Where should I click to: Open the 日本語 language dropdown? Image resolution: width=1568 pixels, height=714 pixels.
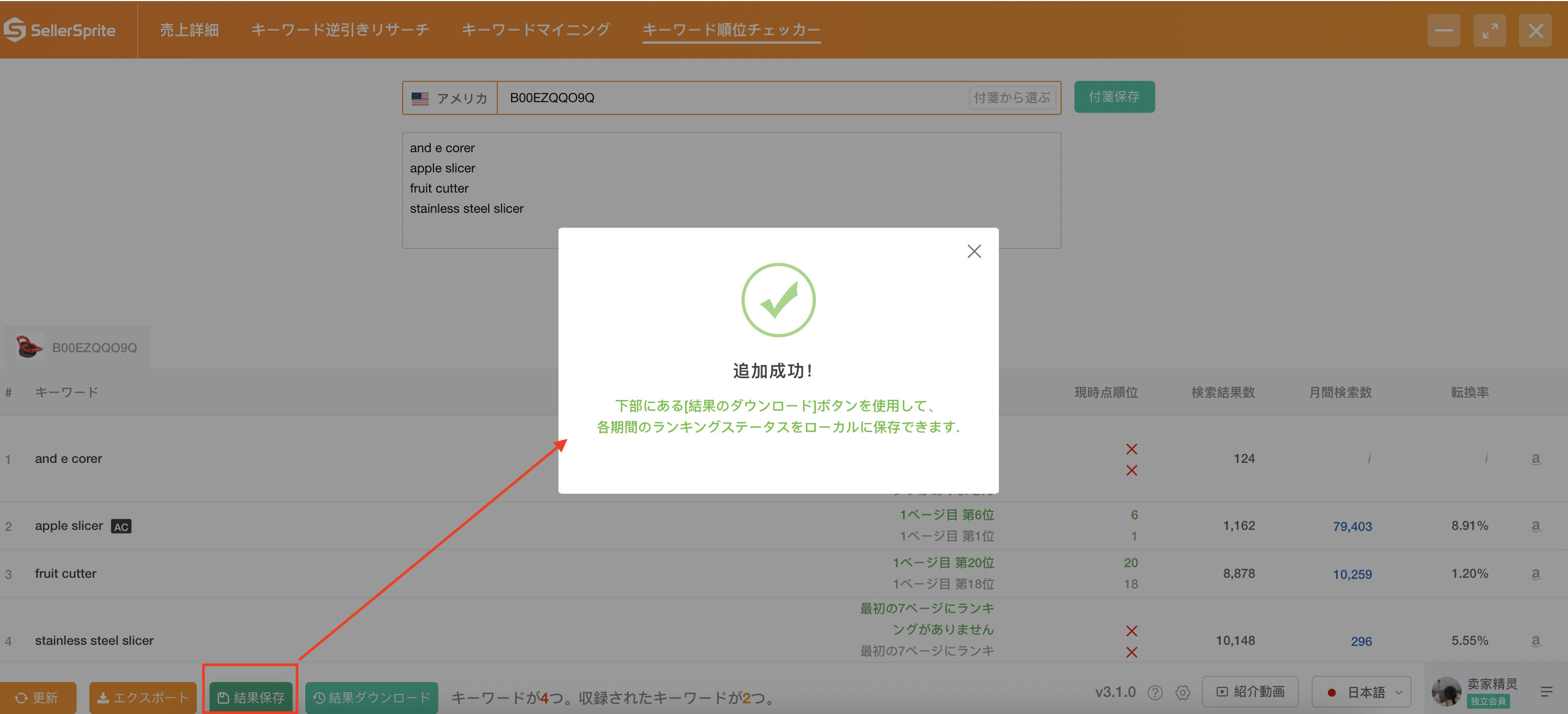[1362, 692]
